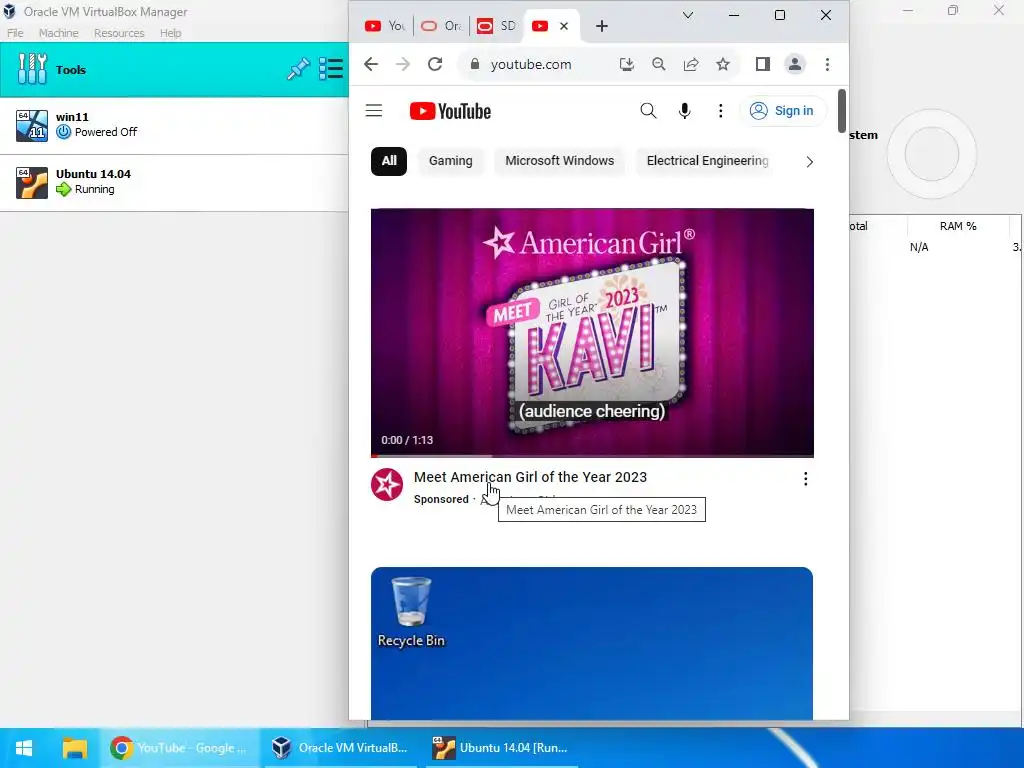The image size is (1024, 768).
Task: Go back in Chrome
Action: 371,64
